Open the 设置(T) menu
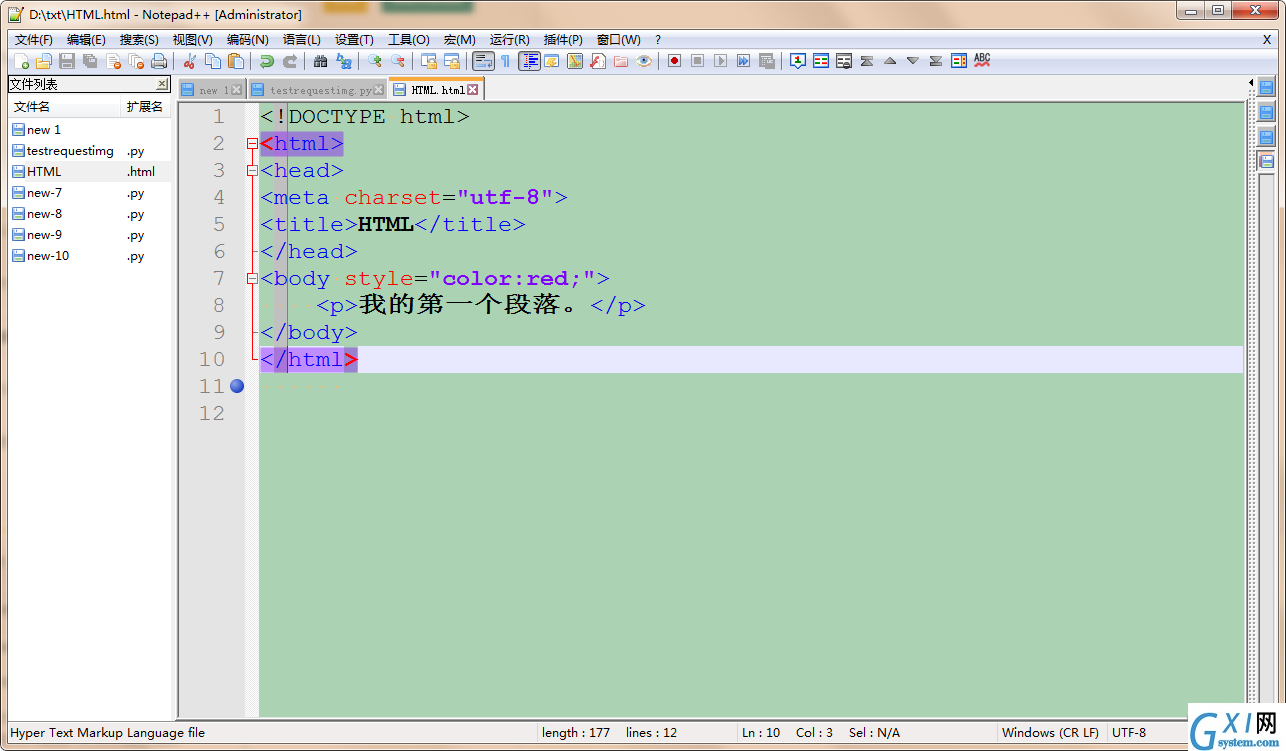 coord(354,40)
